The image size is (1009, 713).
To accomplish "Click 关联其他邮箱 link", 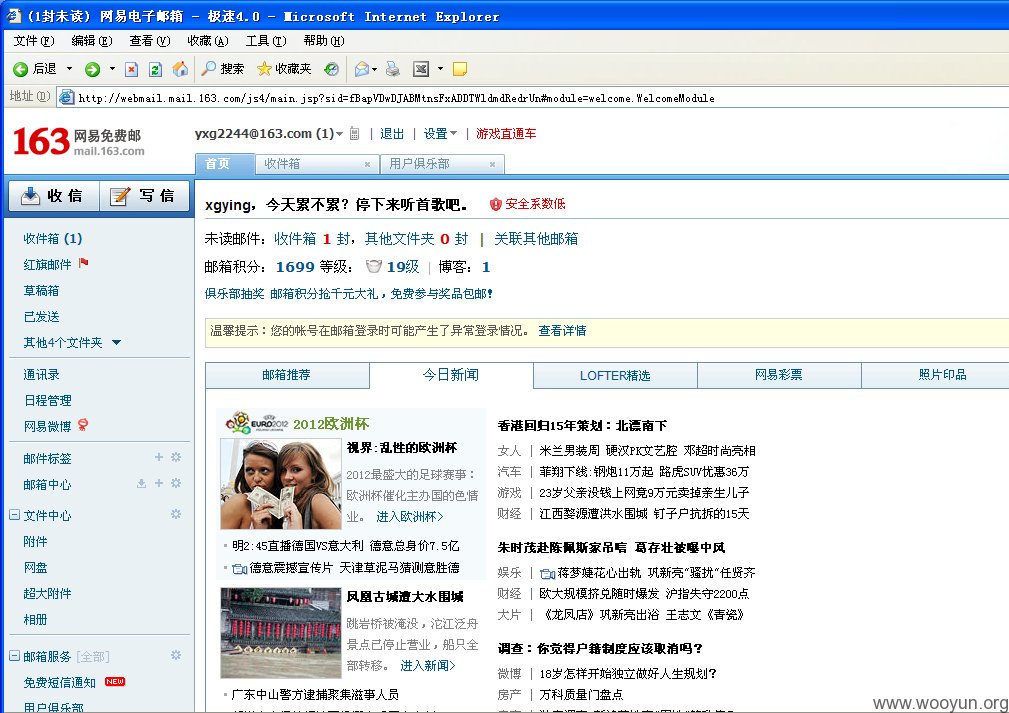I will pyautogui.click(x=536, y=239).
